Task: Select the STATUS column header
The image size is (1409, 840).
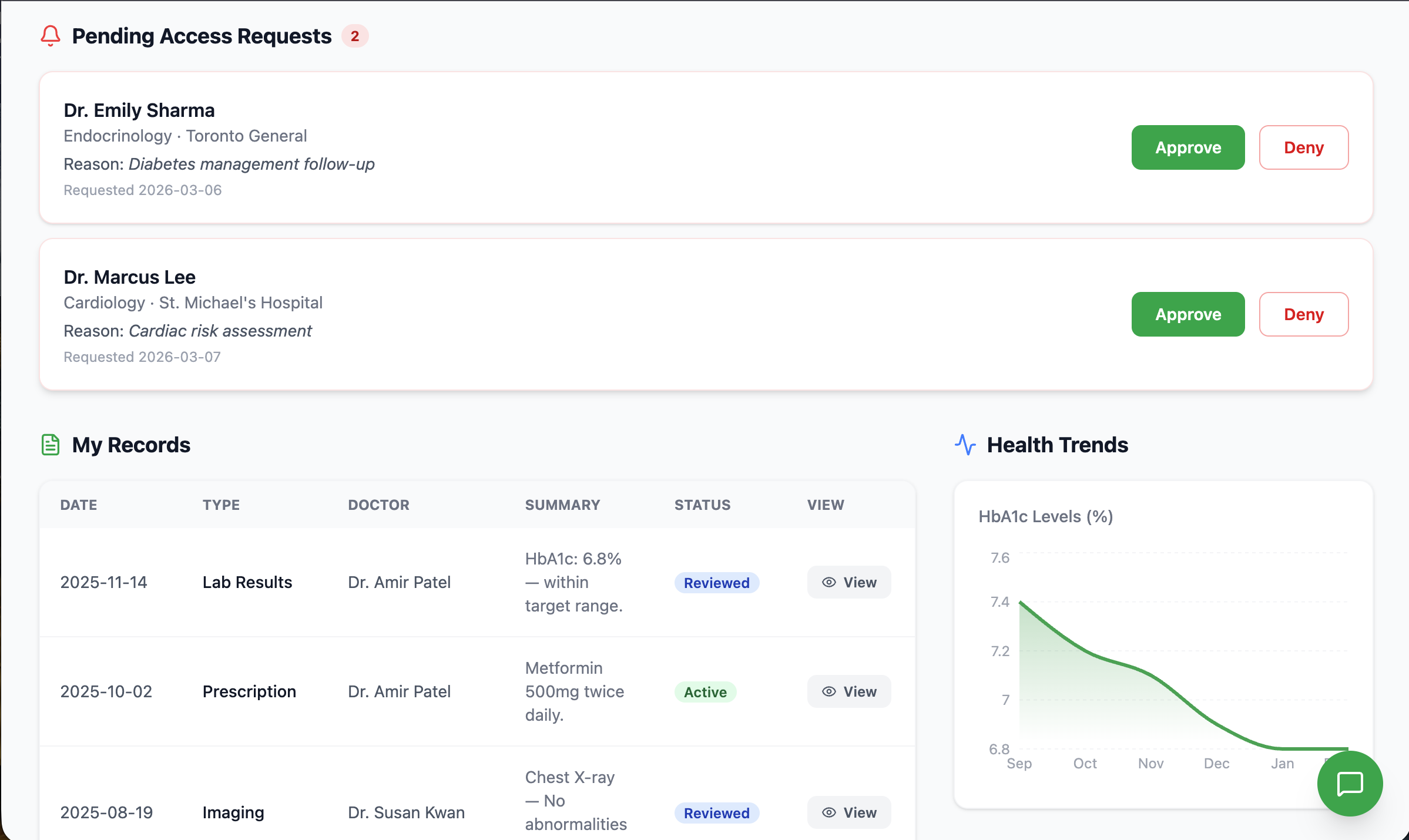Action: point(702,505)
